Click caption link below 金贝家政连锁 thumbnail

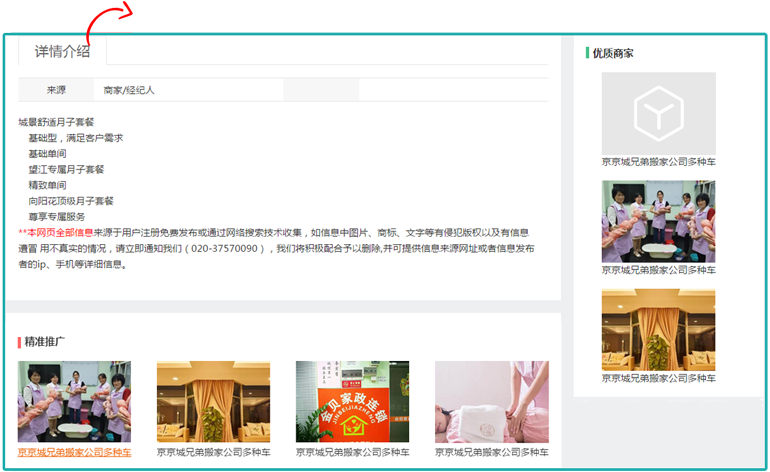352,453
